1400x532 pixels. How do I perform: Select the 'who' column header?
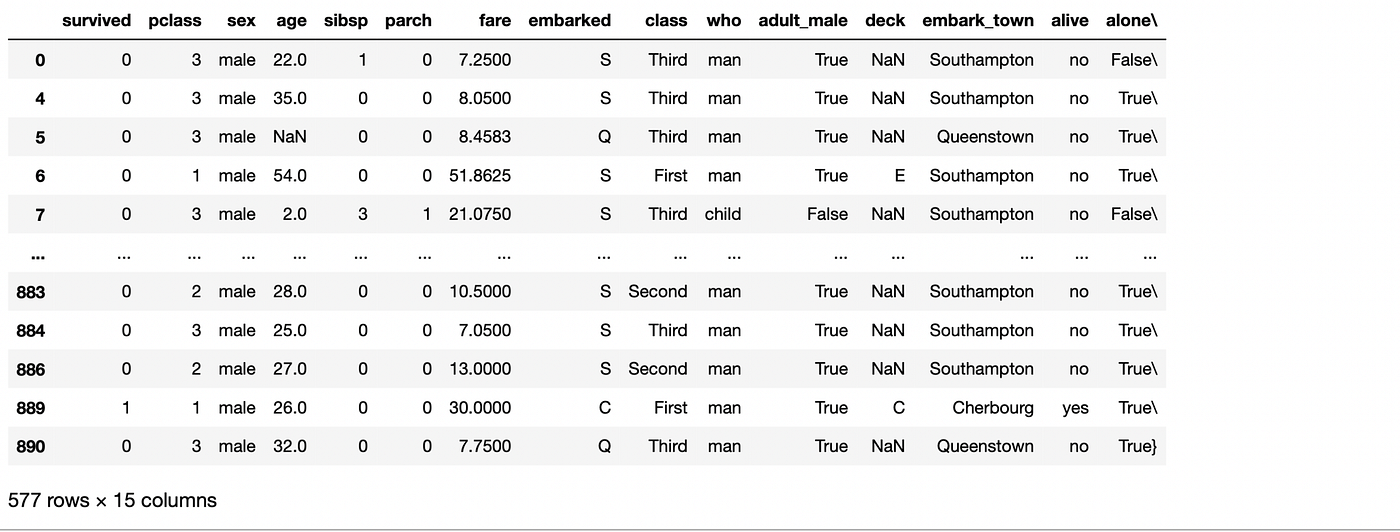click(x=724, y=21)
